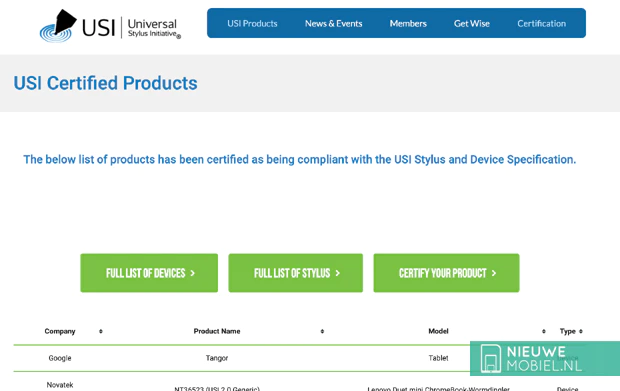The width and height of the screenshot is (620, 391).
Task: Sort table by Company column arrows
Action: (101, 331)
